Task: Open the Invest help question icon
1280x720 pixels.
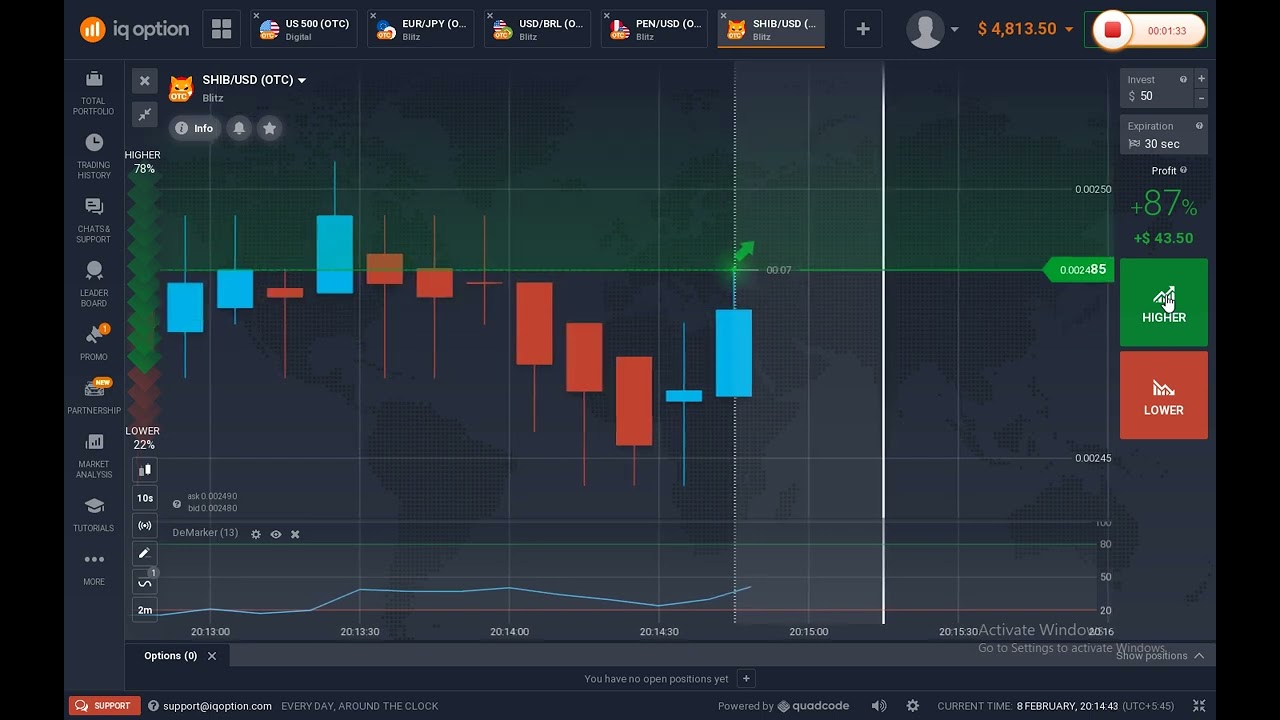Action: click(x=1183, y=80)
